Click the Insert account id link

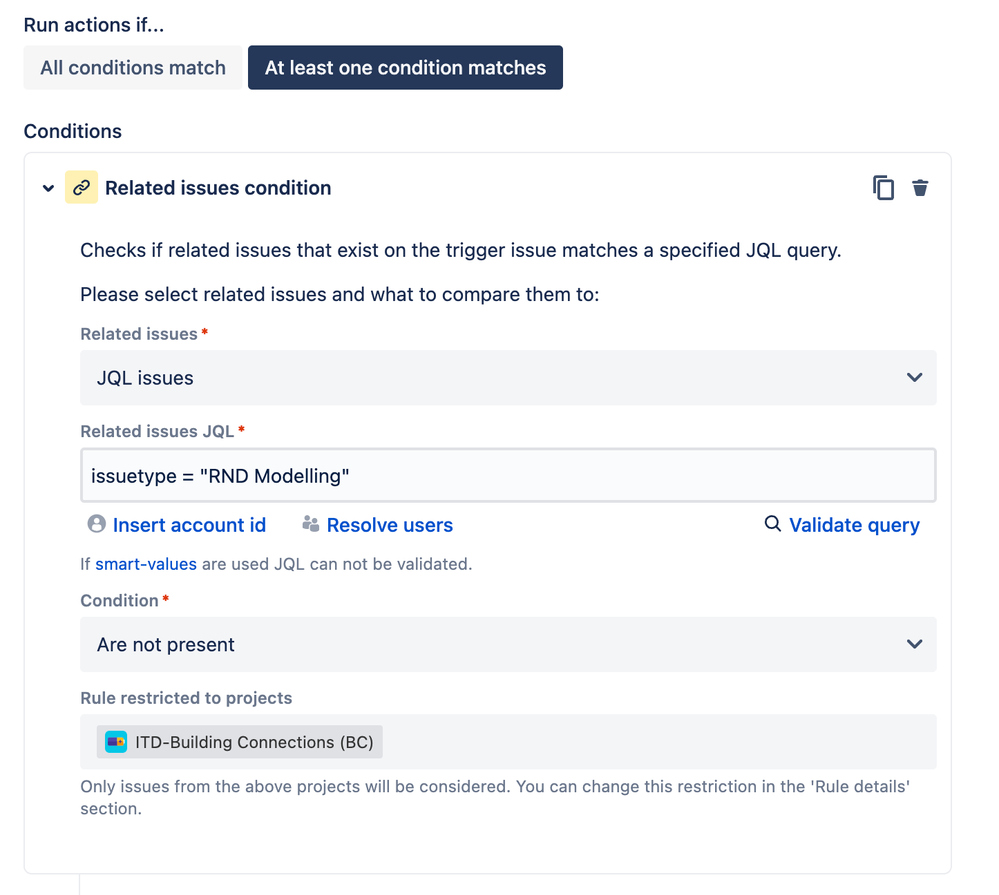[189, 524]
